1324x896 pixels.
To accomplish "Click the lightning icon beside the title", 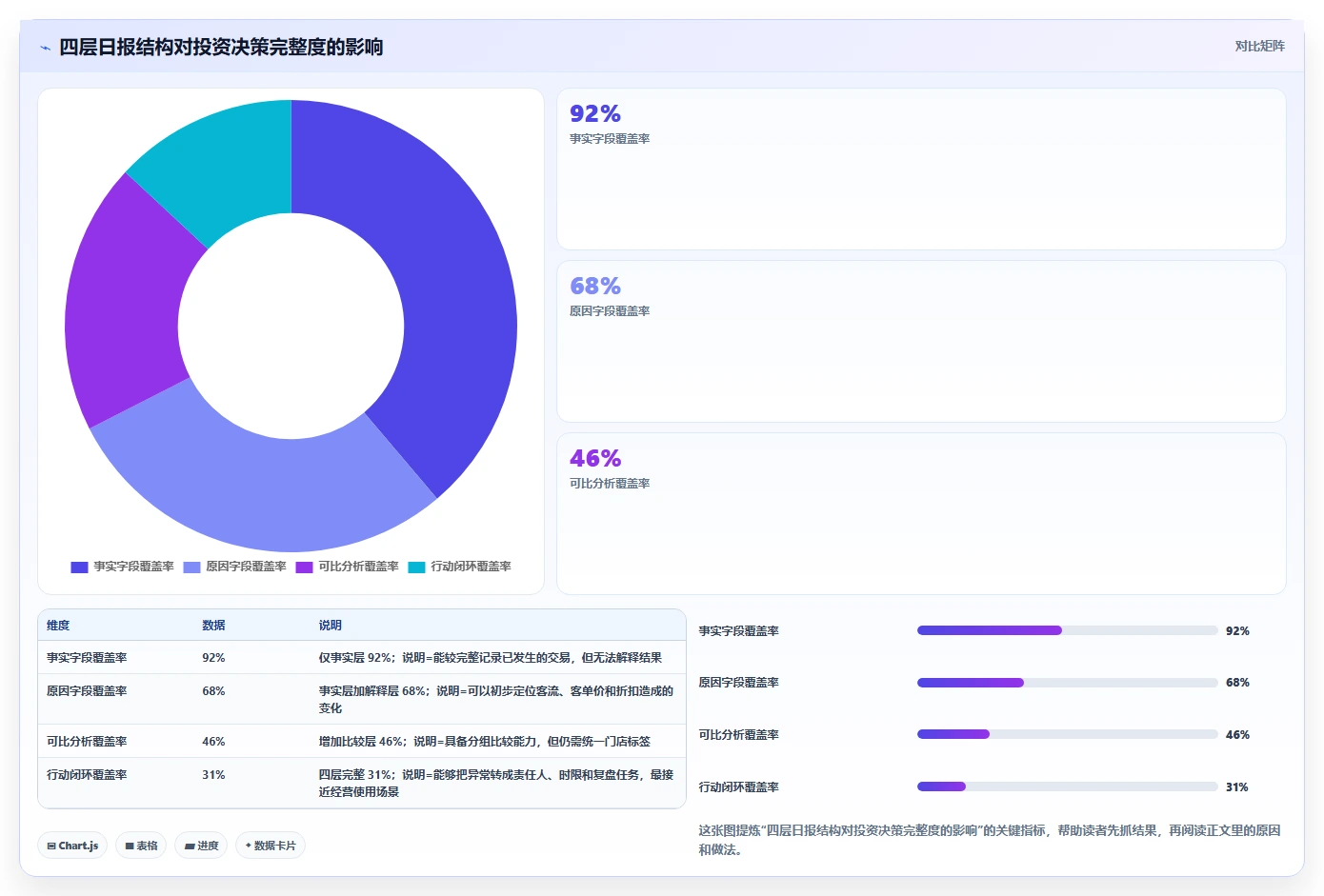I will point(45,48).
